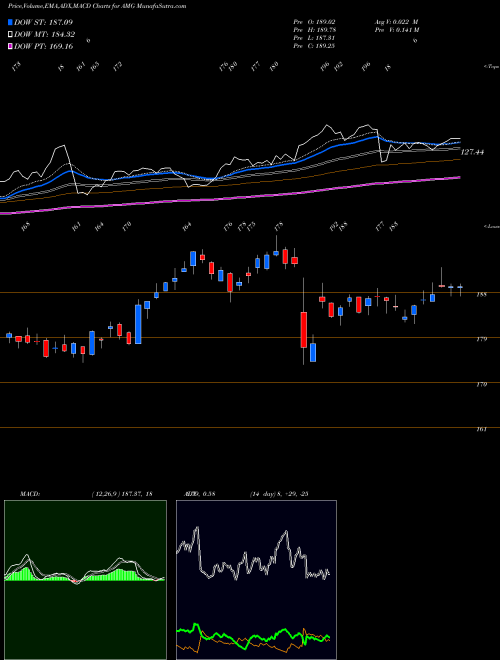Click the 161 price axis label

(481, 429)
